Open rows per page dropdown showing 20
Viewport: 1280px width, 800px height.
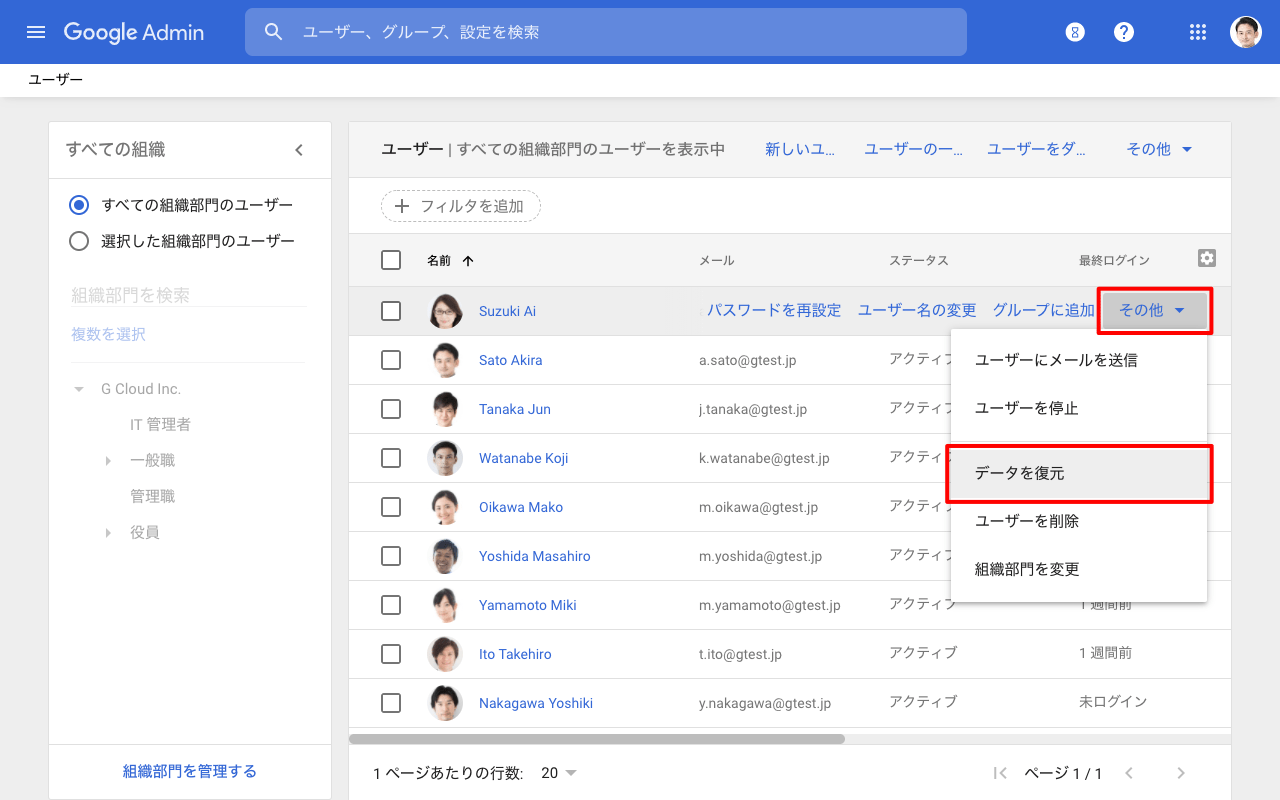[x=559, y=773]
